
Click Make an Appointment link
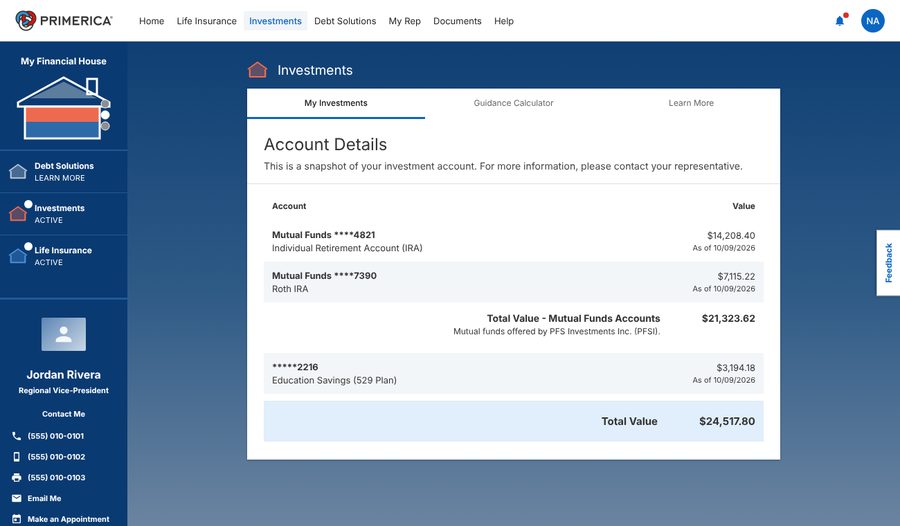point(68,519)
